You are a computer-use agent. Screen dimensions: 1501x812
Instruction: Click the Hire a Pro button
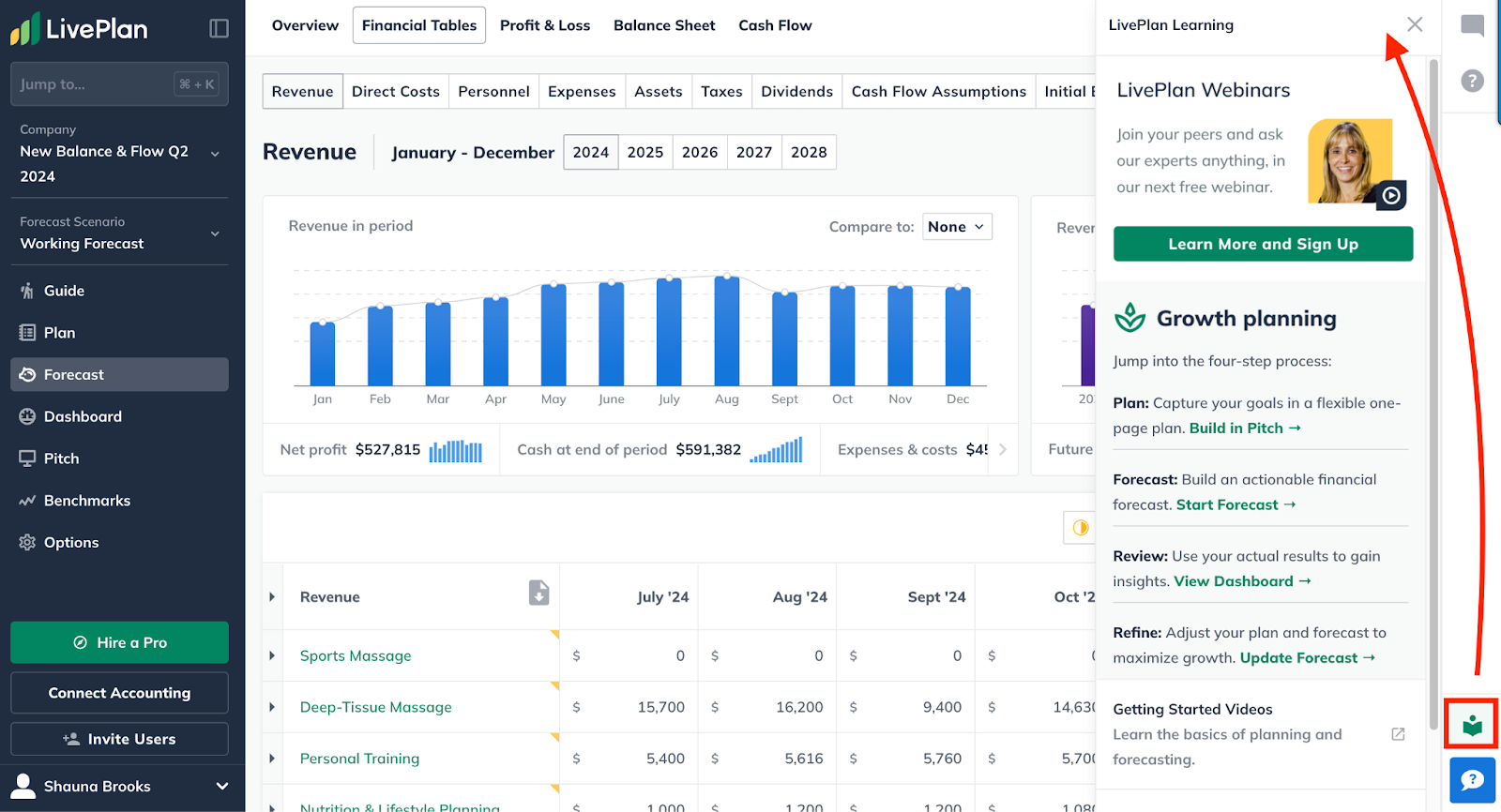pos(119,642)
